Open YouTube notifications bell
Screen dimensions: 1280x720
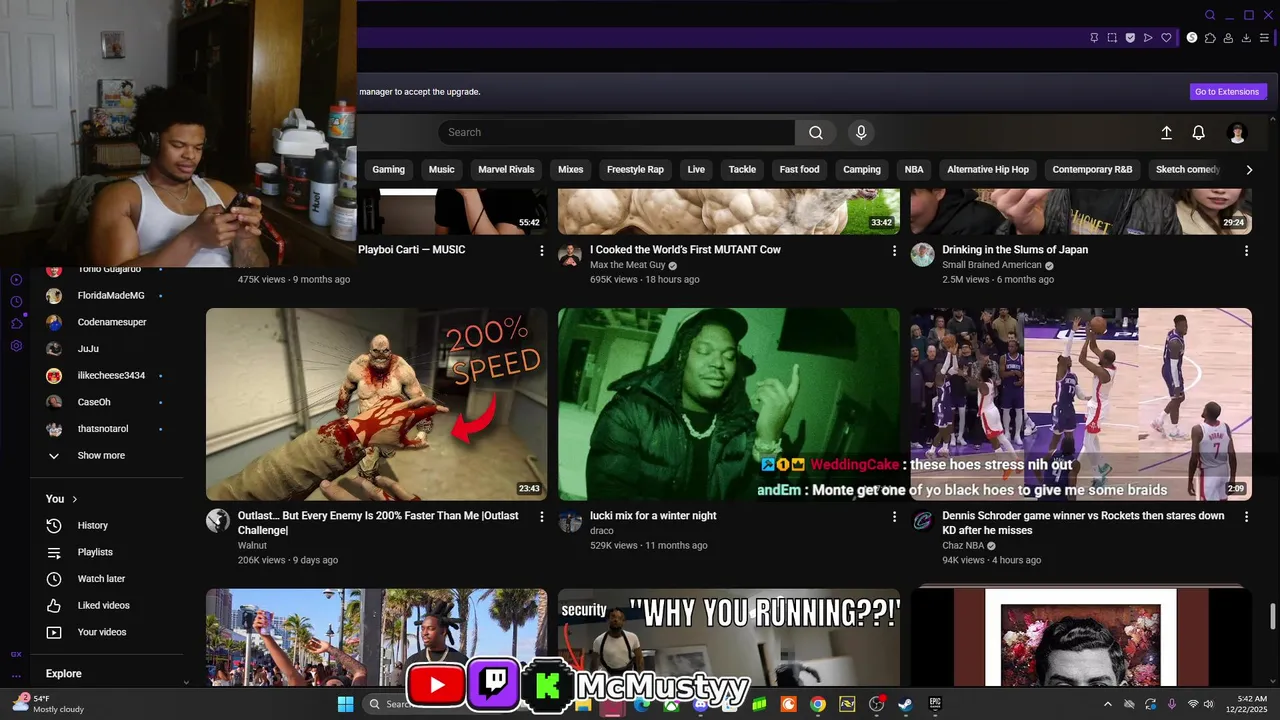tap(1198, 132)
